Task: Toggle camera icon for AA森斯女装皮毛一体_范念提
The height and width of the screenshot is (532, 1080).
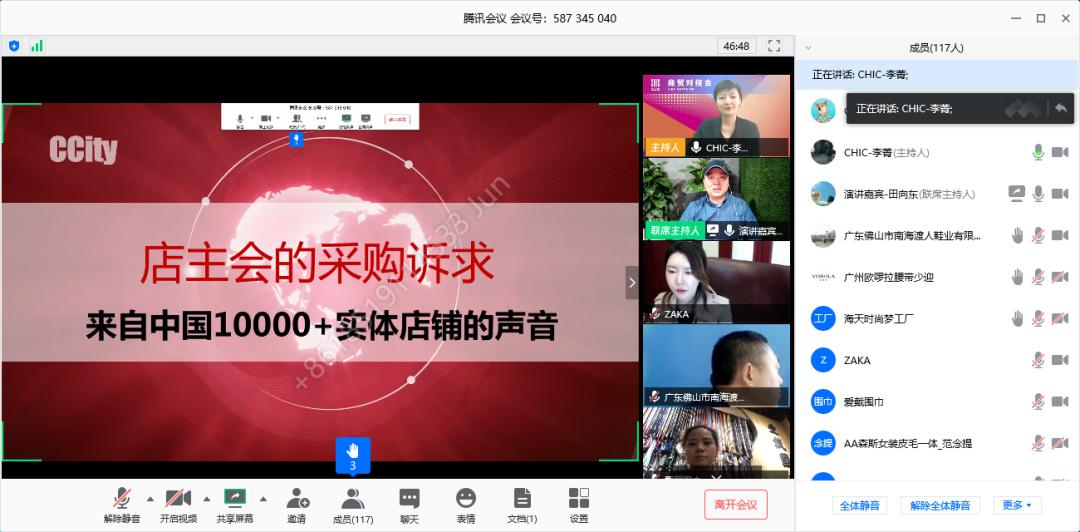Action: (x=1060, y=443)
